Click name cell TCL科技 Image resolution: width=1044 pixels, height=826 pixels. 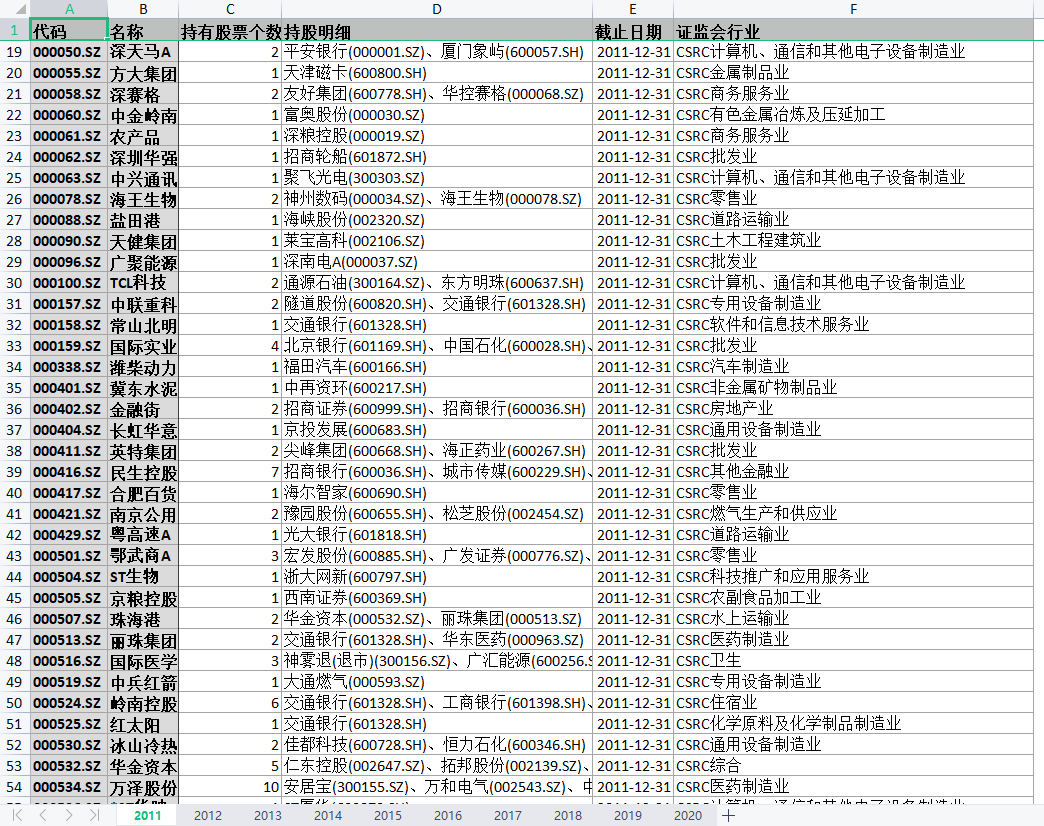(x=143, y=283)
